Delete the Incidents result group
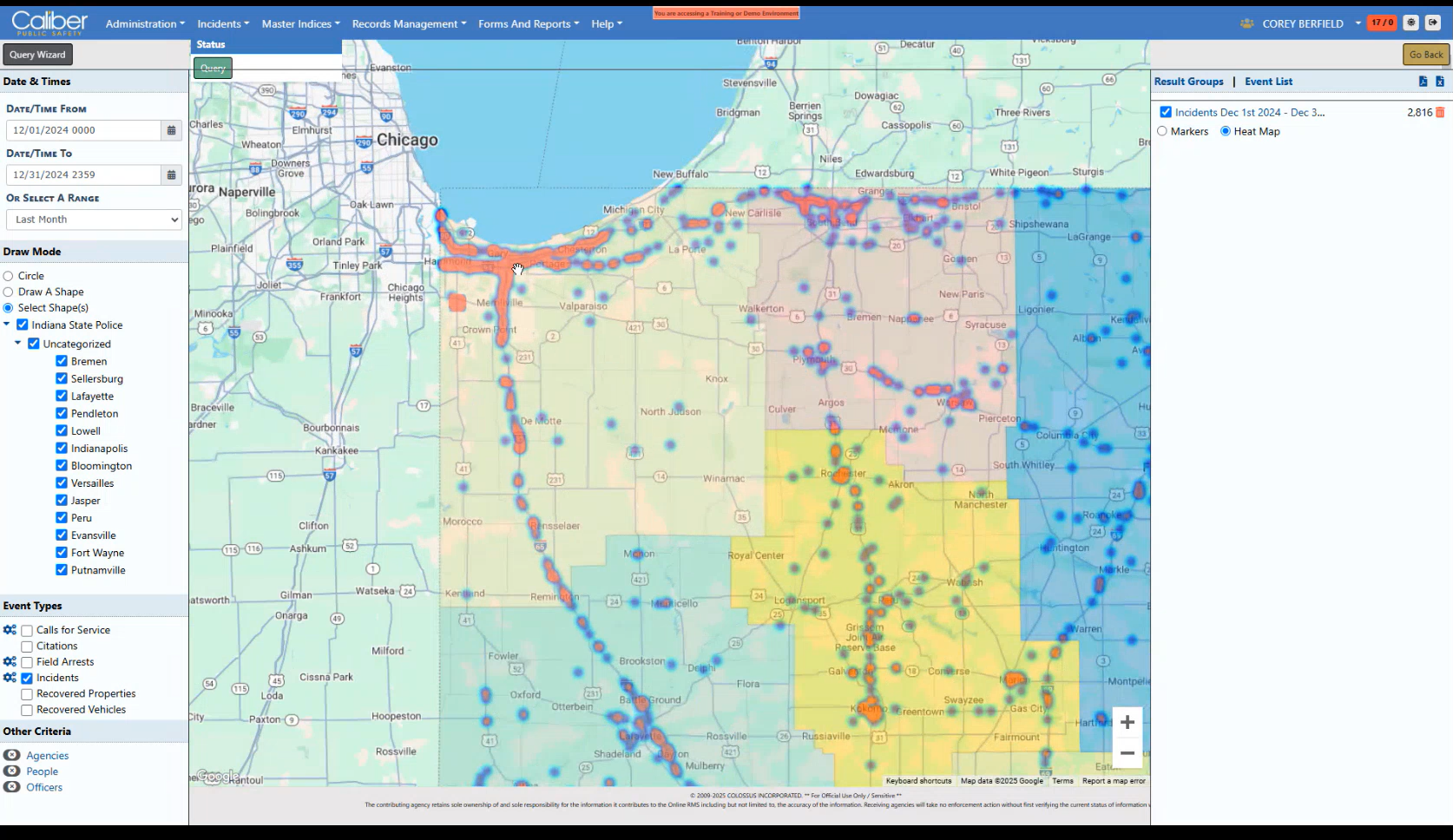The image size is (1453, 840). pyautogui.click(x=1441, y=113)
